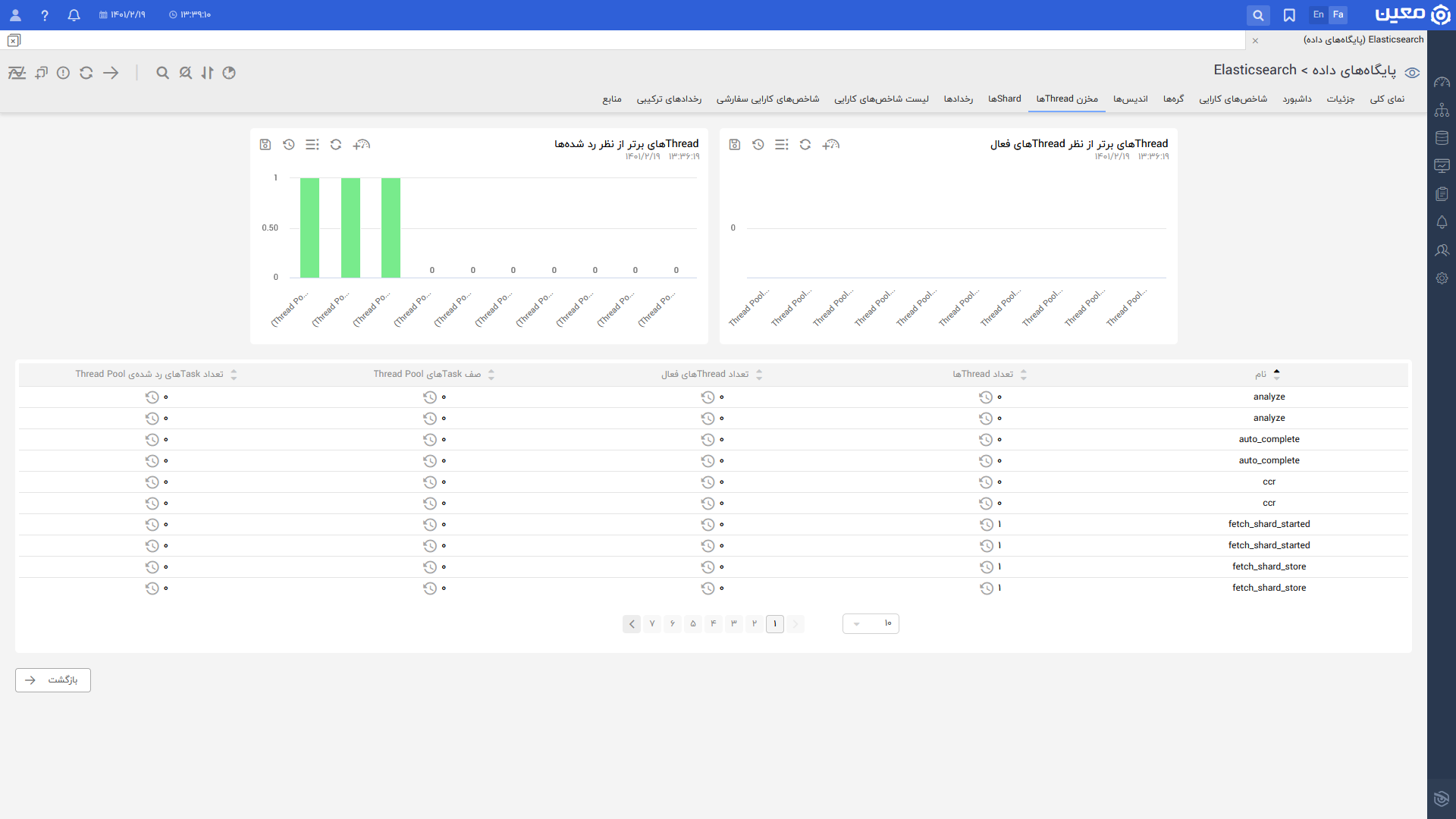Open the monitor sidebar icon
1456x819 pixels.
1442,166
